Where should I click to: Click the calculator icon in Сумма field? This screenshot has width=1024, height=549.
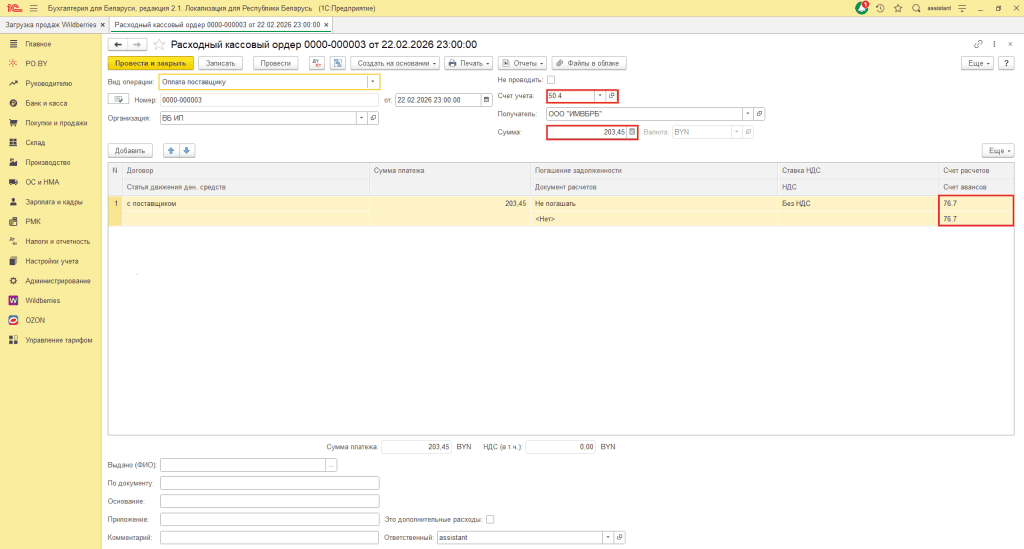631,132
